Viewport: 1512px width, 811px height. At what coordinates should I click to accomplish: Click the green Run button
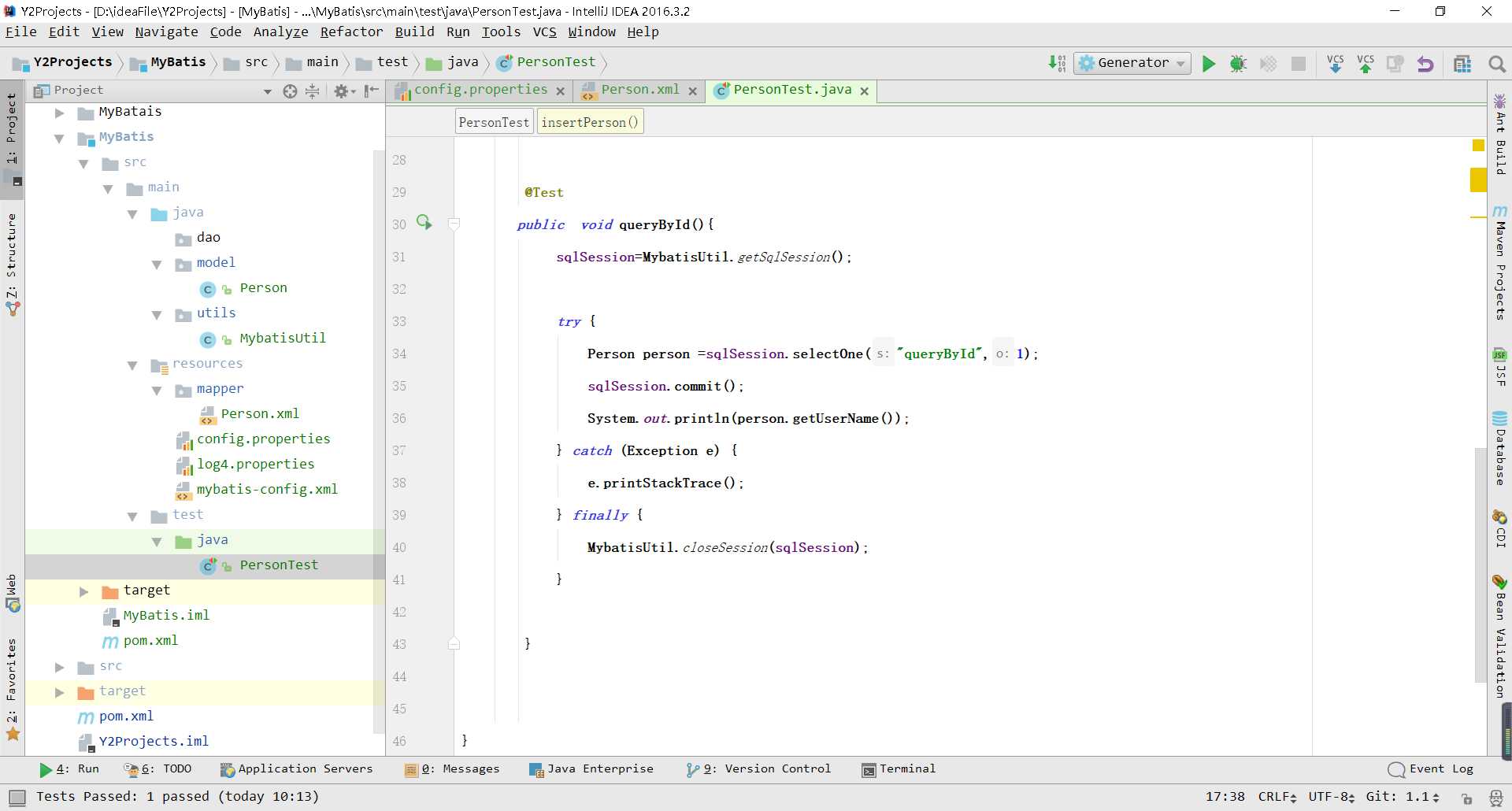1208,64
